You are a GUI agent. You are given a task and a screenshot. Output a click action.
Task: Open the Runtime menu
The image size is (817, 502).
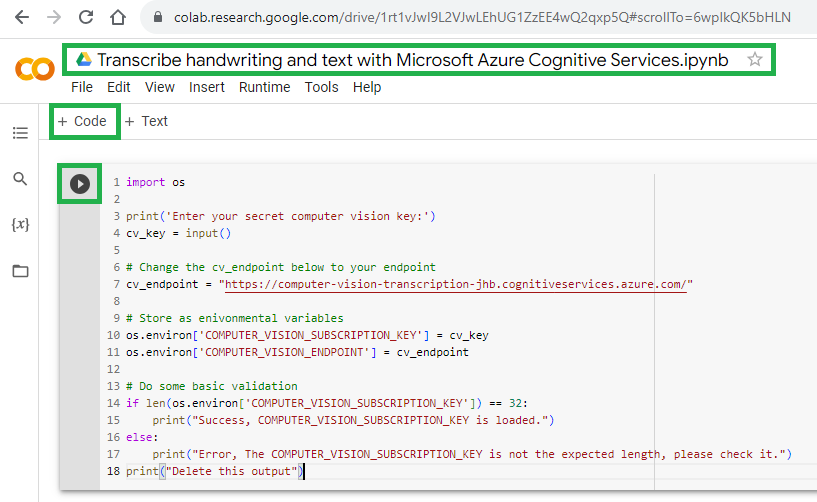tap(264, 87)
